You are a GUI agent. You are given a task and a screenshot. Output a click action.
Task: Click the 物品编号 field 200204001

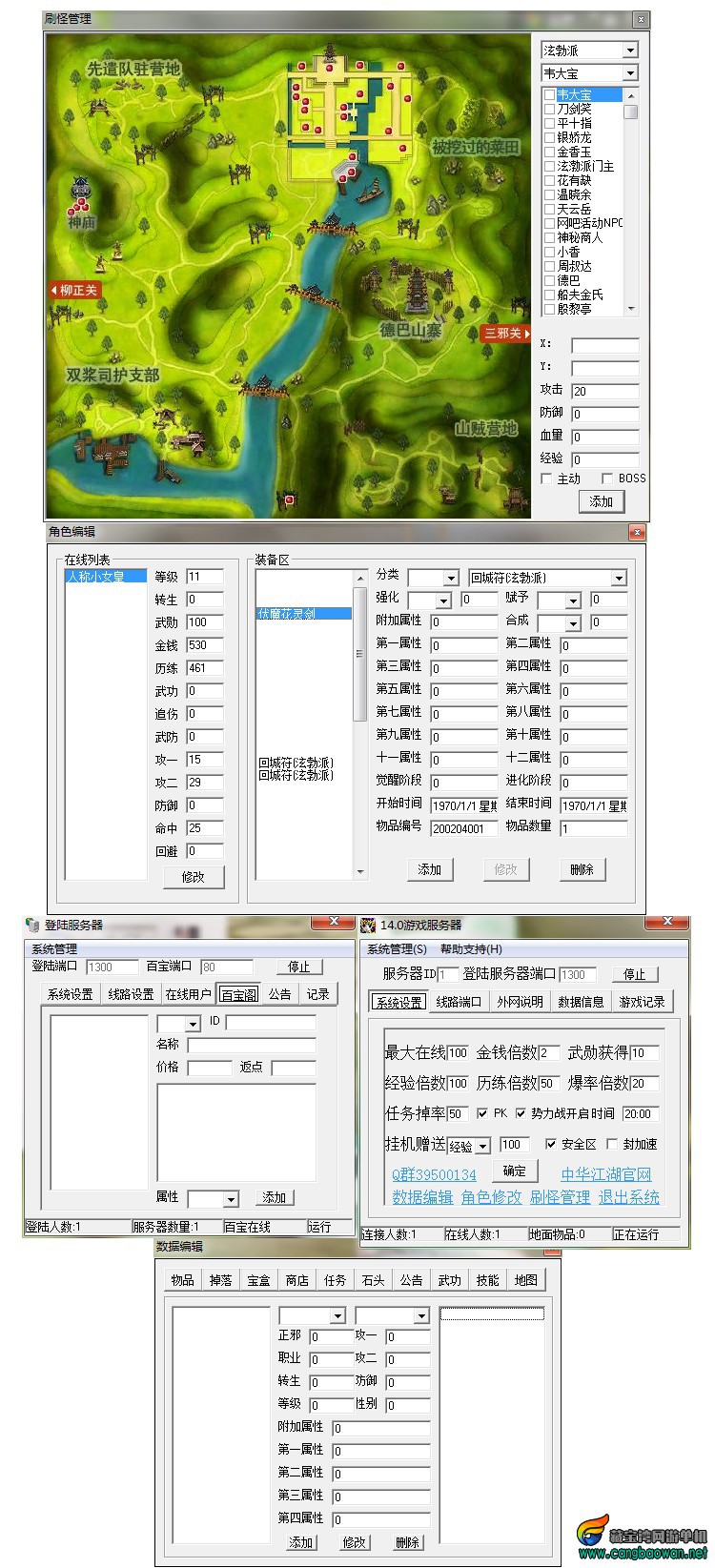point(464,829)
